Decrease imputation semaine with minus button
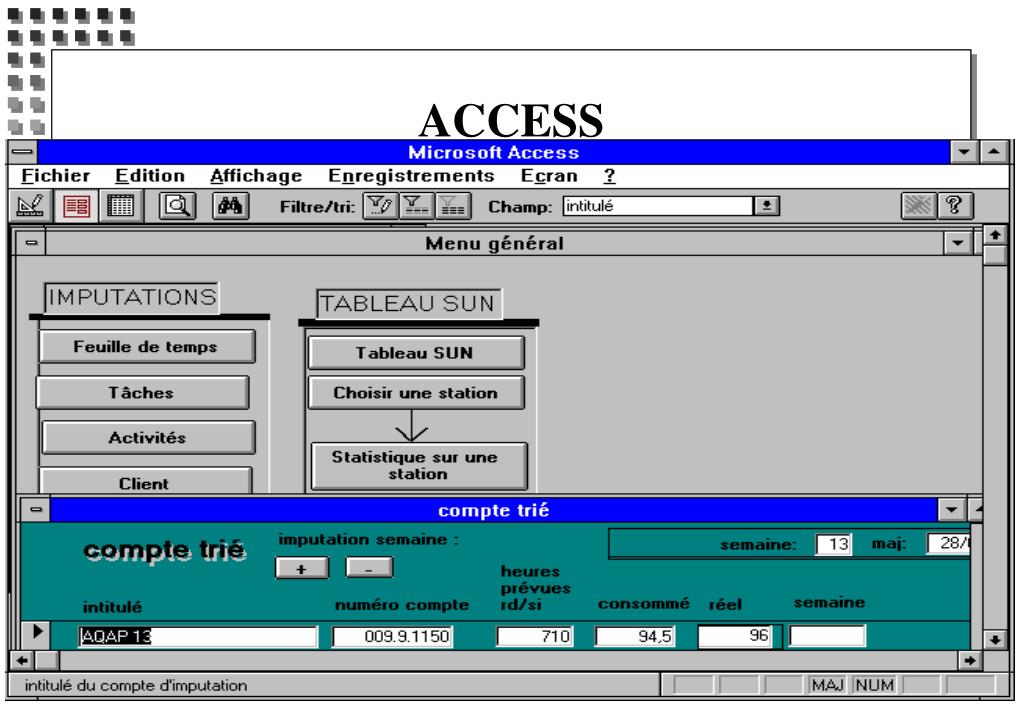This screenshot has height=708, width=1023. 369,568
